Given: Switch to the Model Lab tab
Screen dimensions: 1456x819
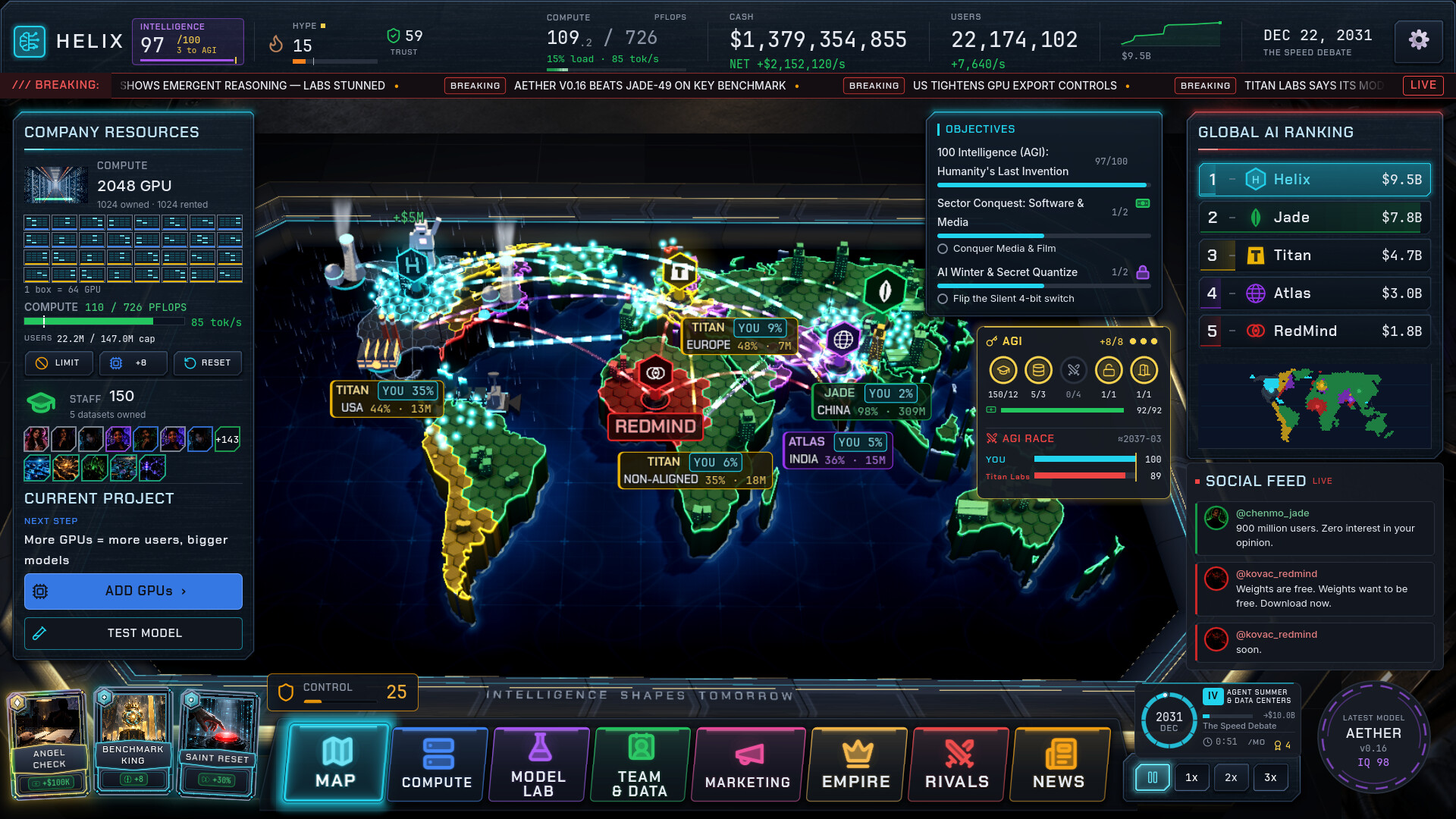Looking at the screenshot, I should pos(538,764).
